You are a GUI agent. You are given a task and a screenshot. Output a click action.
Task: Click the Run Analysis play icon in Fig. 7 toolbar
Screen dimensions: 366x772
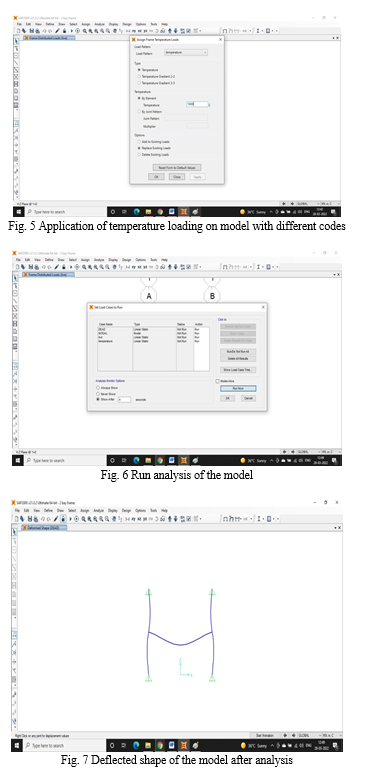point(70,518)
